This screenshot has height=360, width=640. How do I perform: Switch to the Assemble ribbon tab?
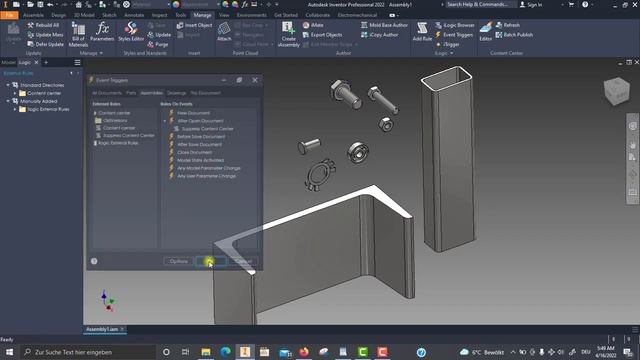pyautogui.click(x=33, y=15)
